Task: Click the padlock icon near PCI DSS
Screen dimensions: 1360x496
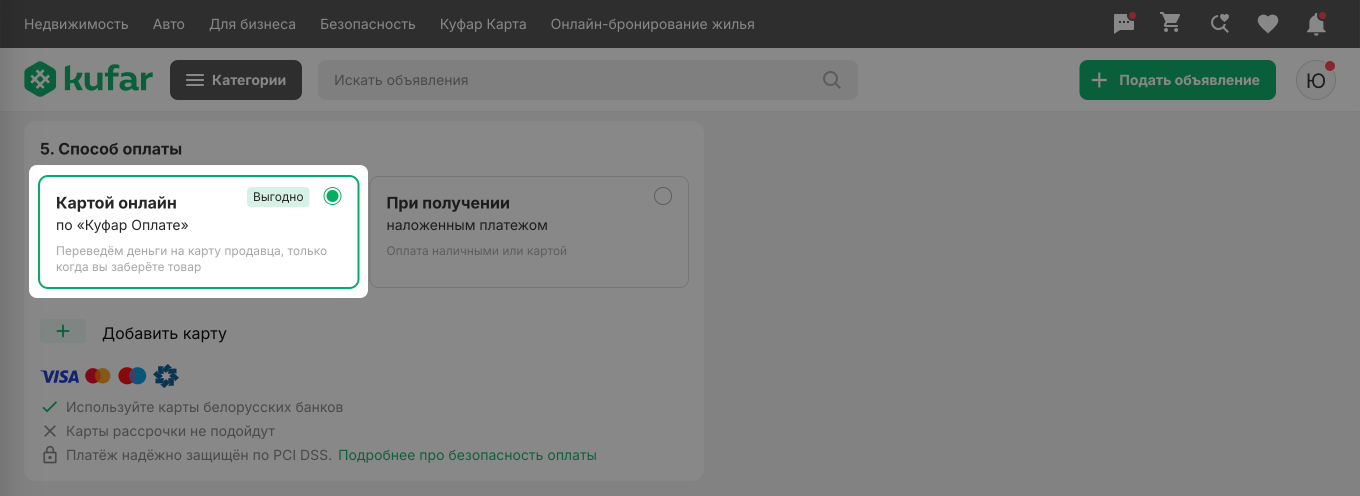Action: pyautogui.click(x=50, y=455)
